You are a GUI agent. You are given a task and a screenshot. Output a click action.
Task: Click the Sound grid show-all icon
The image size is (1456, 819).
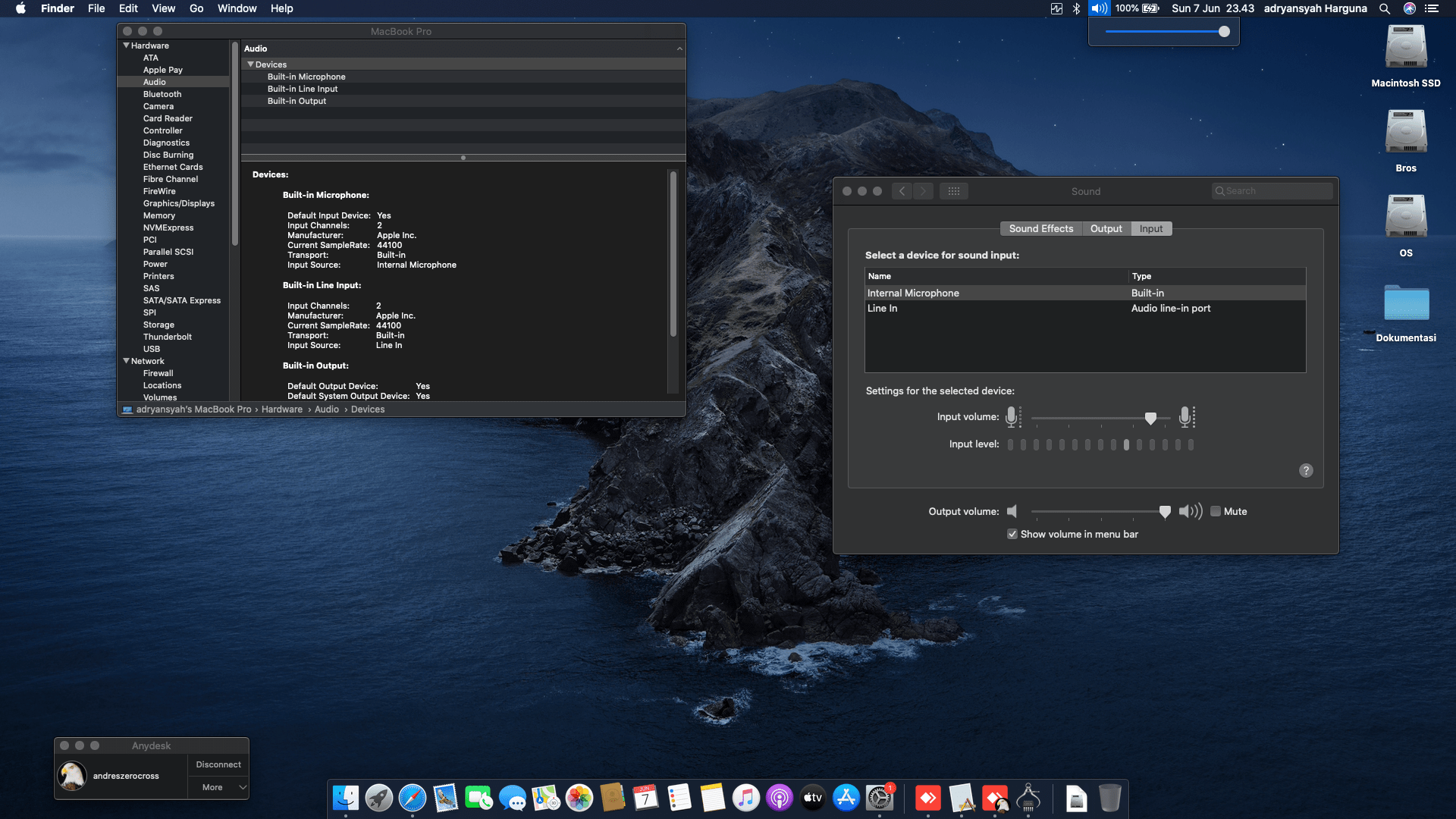pyautogui.click(x=953, y=191)
